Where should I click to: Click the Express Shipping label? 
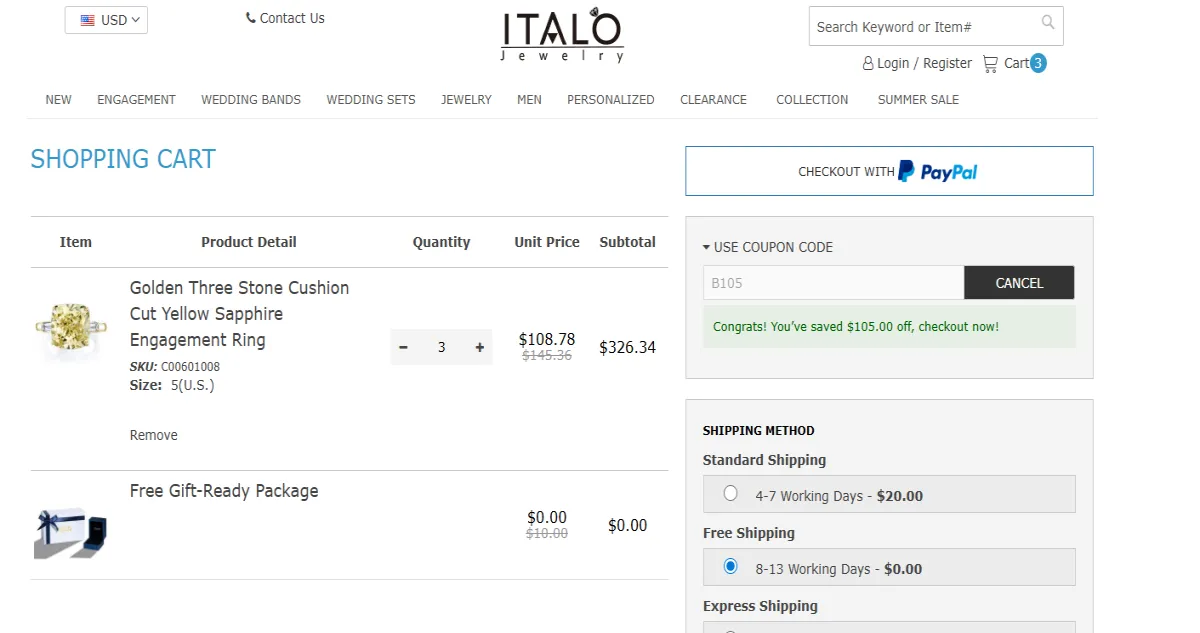tap(760, 606)
